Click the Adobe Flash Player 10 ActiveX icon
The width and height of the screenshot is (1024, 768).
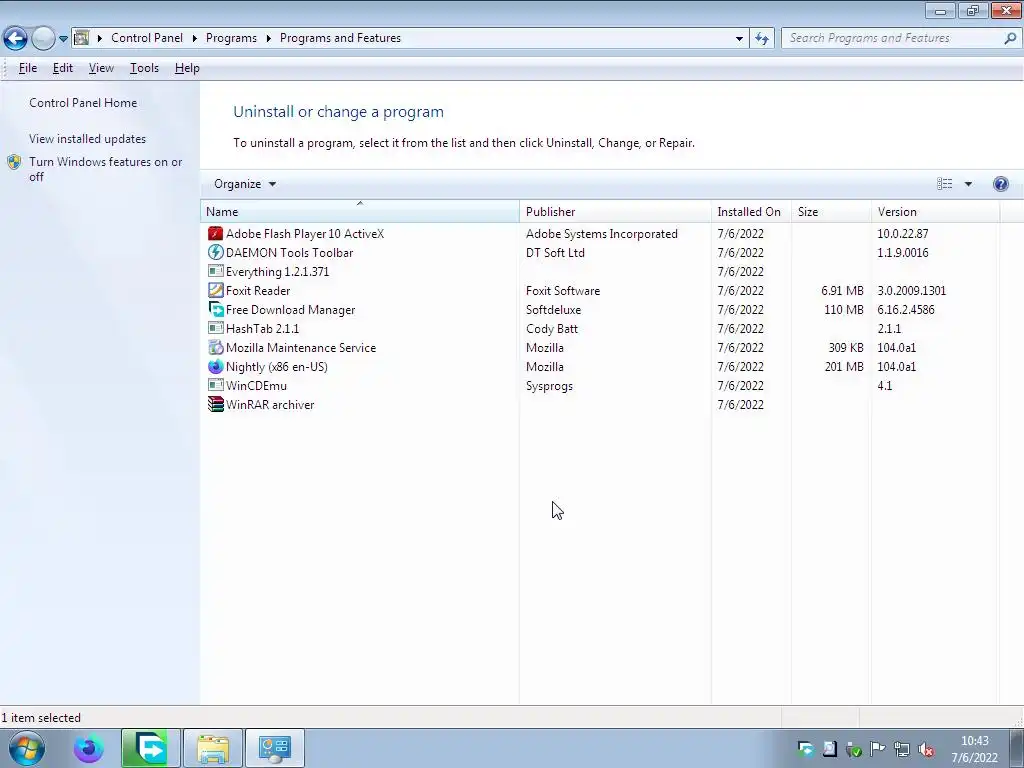click(216, 234)
